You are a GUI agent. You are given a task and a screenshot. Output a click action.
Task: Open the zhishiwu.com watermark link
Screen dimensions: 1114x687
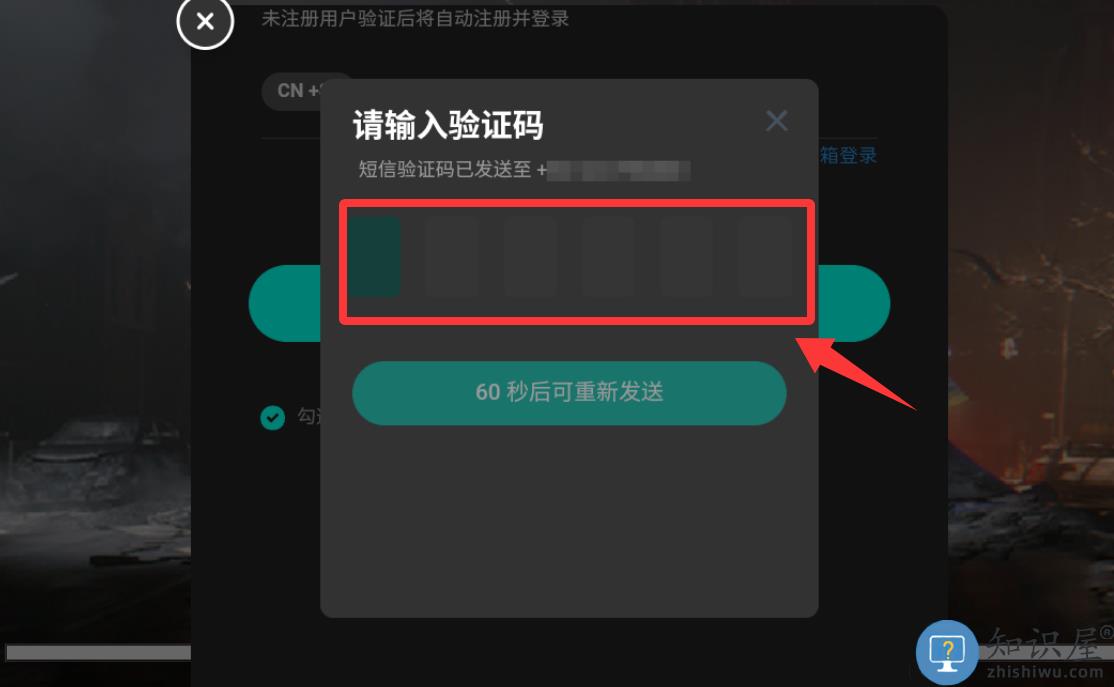1044,671
